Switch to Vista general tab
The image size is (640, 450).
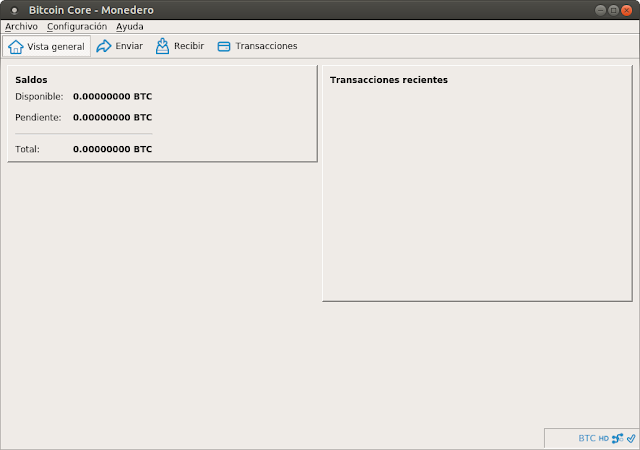47,46
